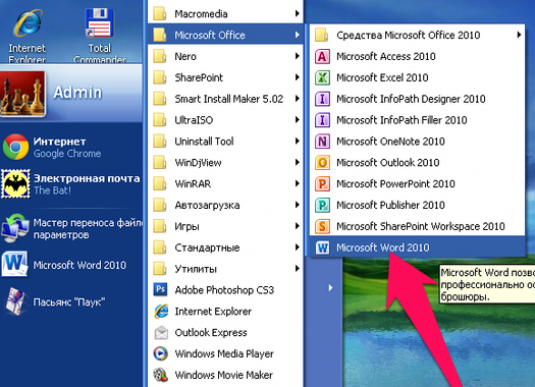Expand the WinRAR submenu arrow
535x387 pixels.
coord(297,184)
